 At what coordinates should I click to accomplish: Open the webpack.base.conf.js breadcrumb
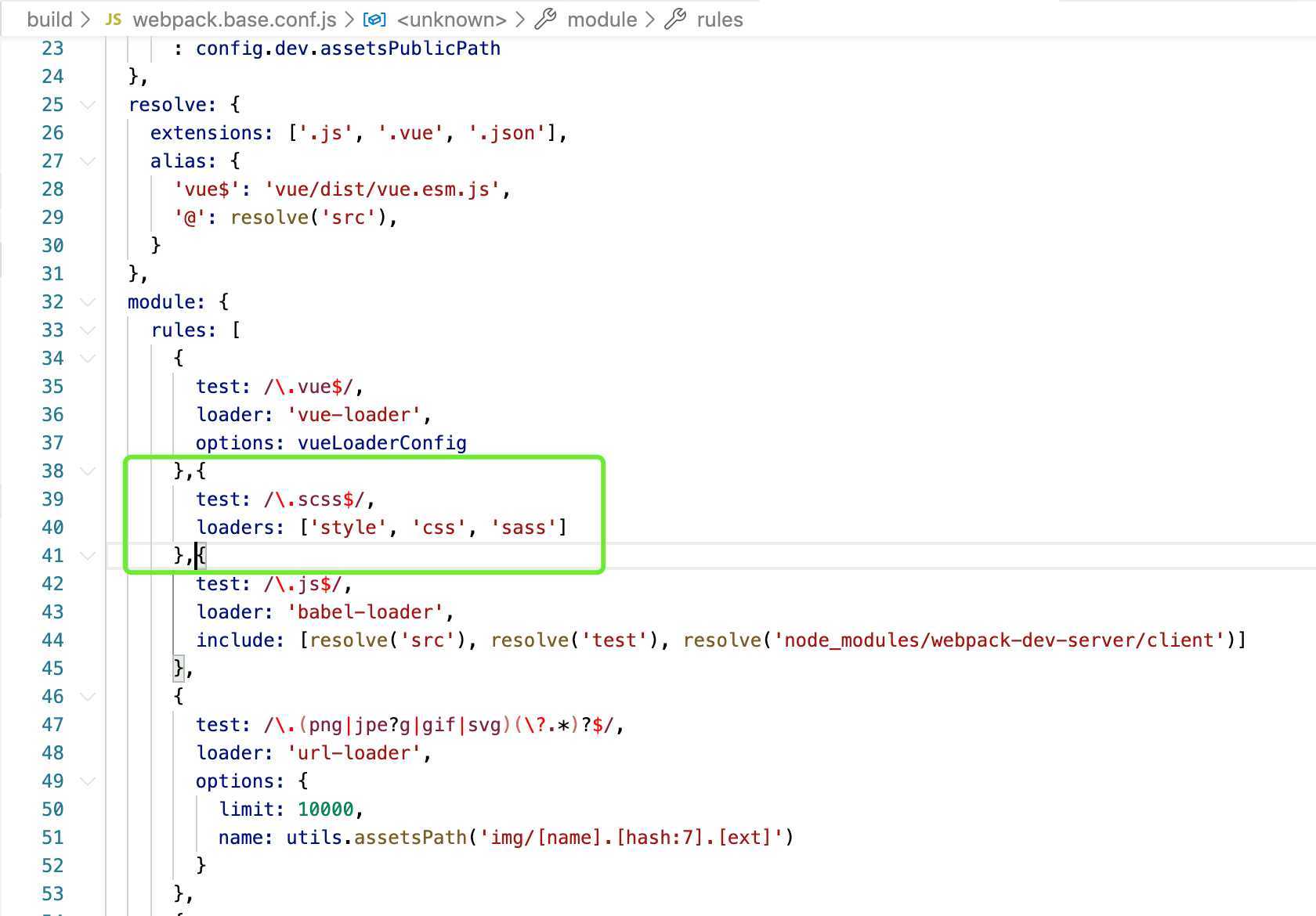coord(234,20)
